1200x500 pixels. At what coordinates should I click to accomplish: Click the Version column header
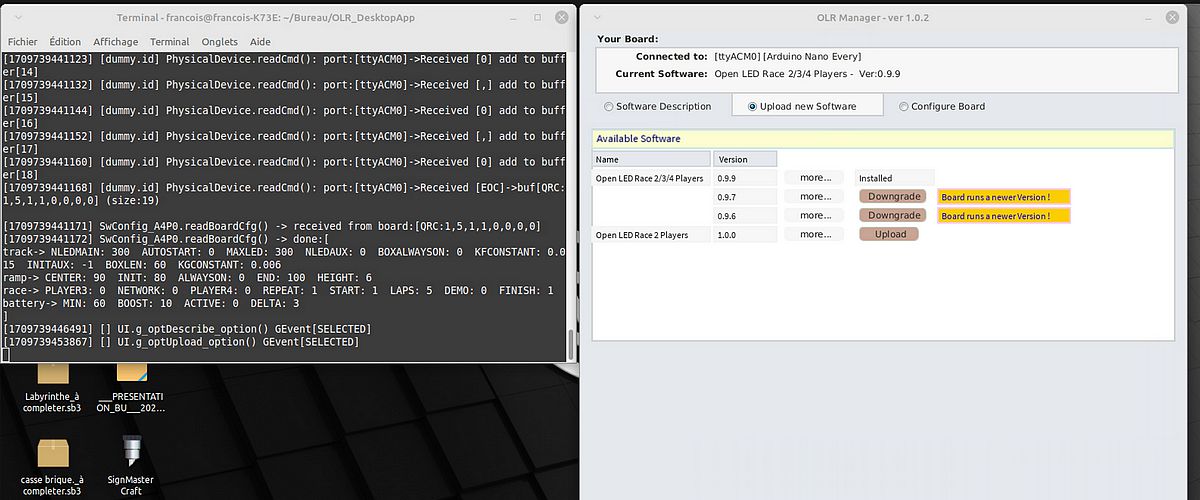tap(745, 159)
